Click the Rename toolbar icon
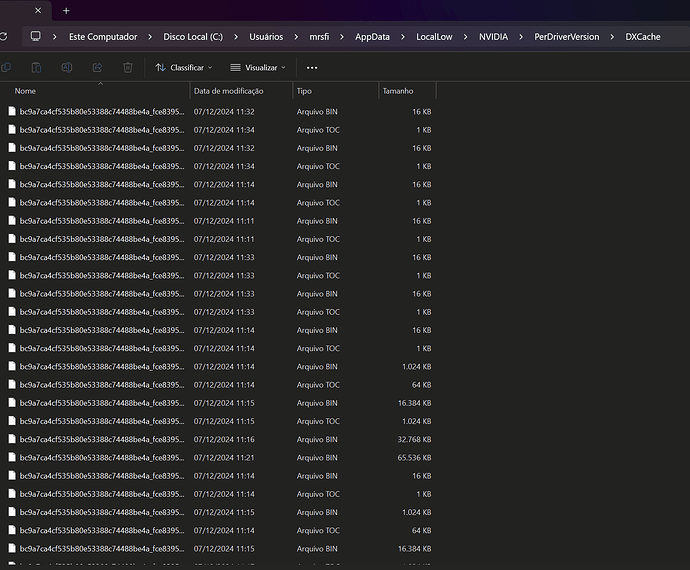690x570 pixels. [x=67, y=67]
